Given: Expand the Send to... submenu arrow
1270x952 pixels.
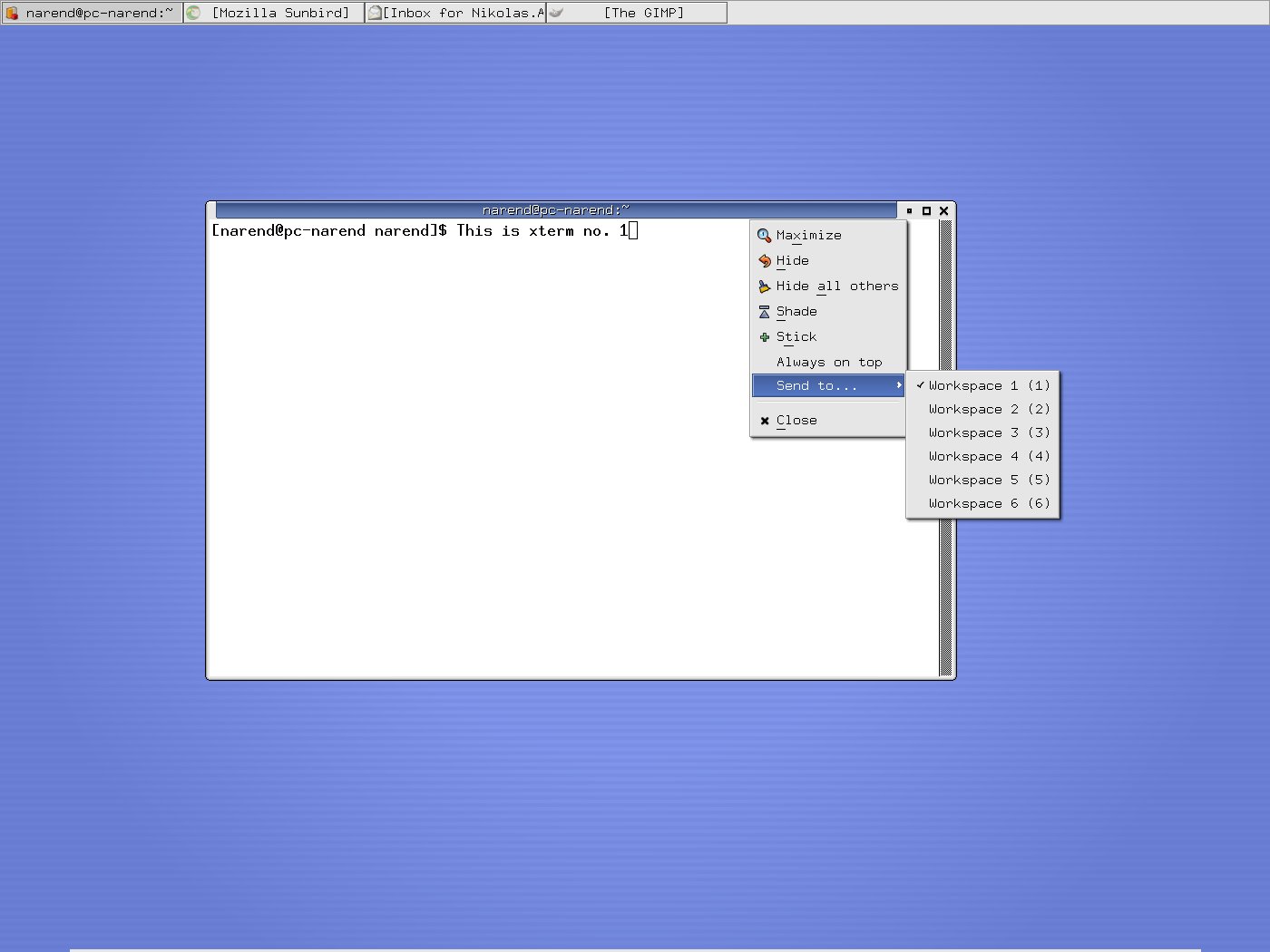Looking at the screenshot, I should point(898,385).
